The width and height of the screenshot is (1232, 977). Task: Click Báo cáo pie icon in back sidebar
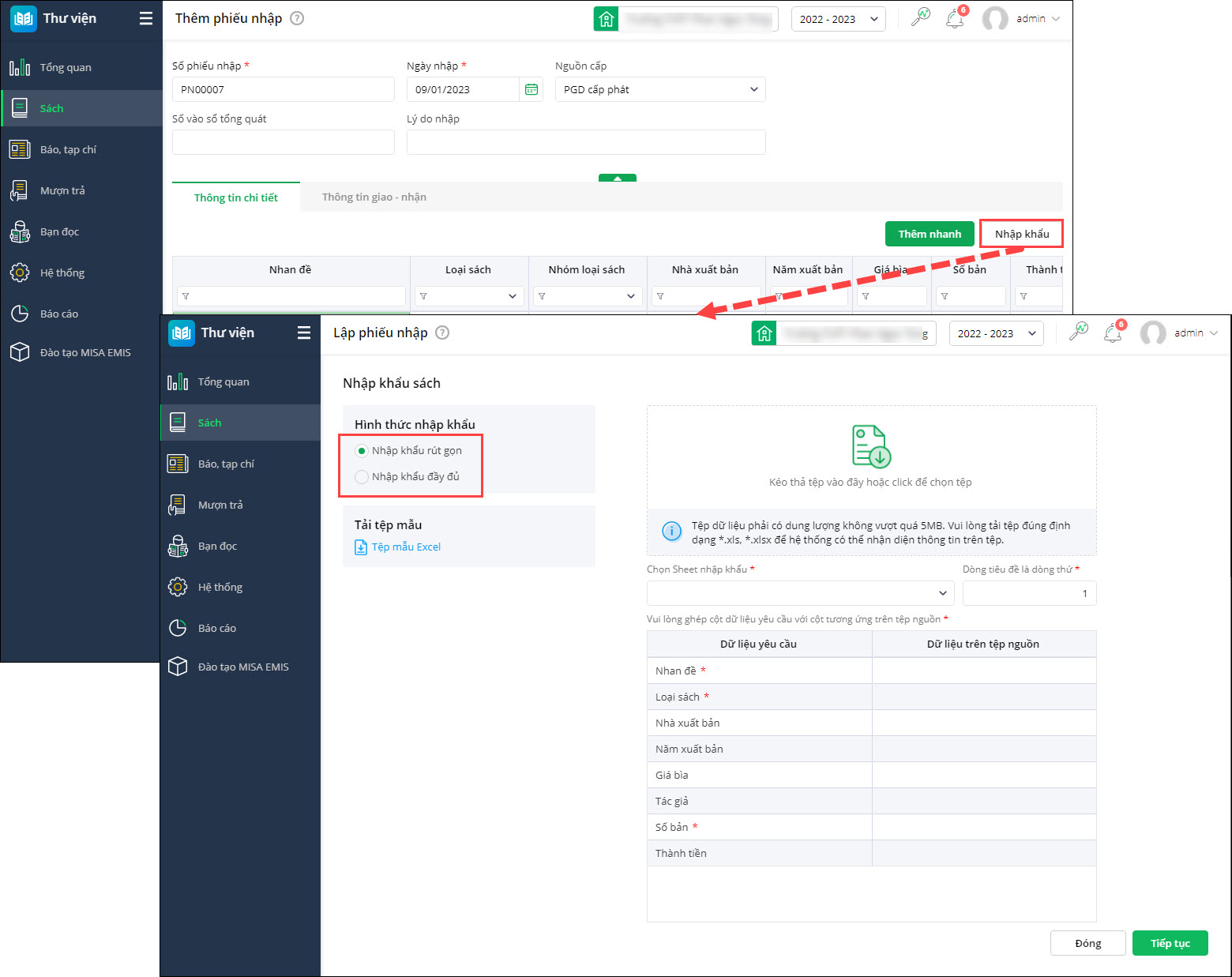(20, 314)
